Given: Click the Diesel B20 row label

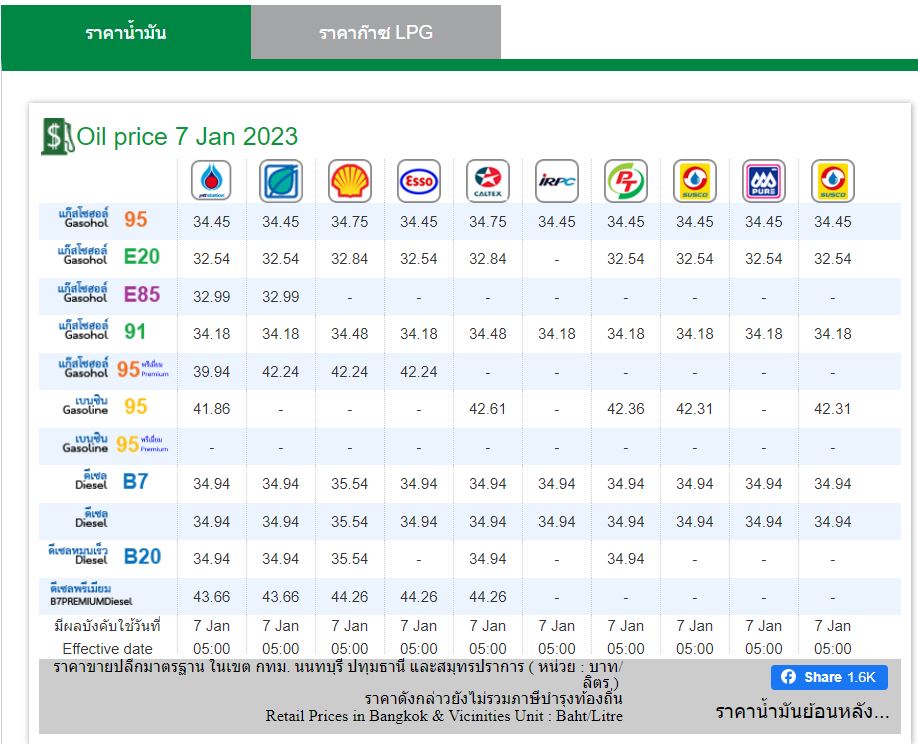Looking at the screenshot, I should 105,556.
